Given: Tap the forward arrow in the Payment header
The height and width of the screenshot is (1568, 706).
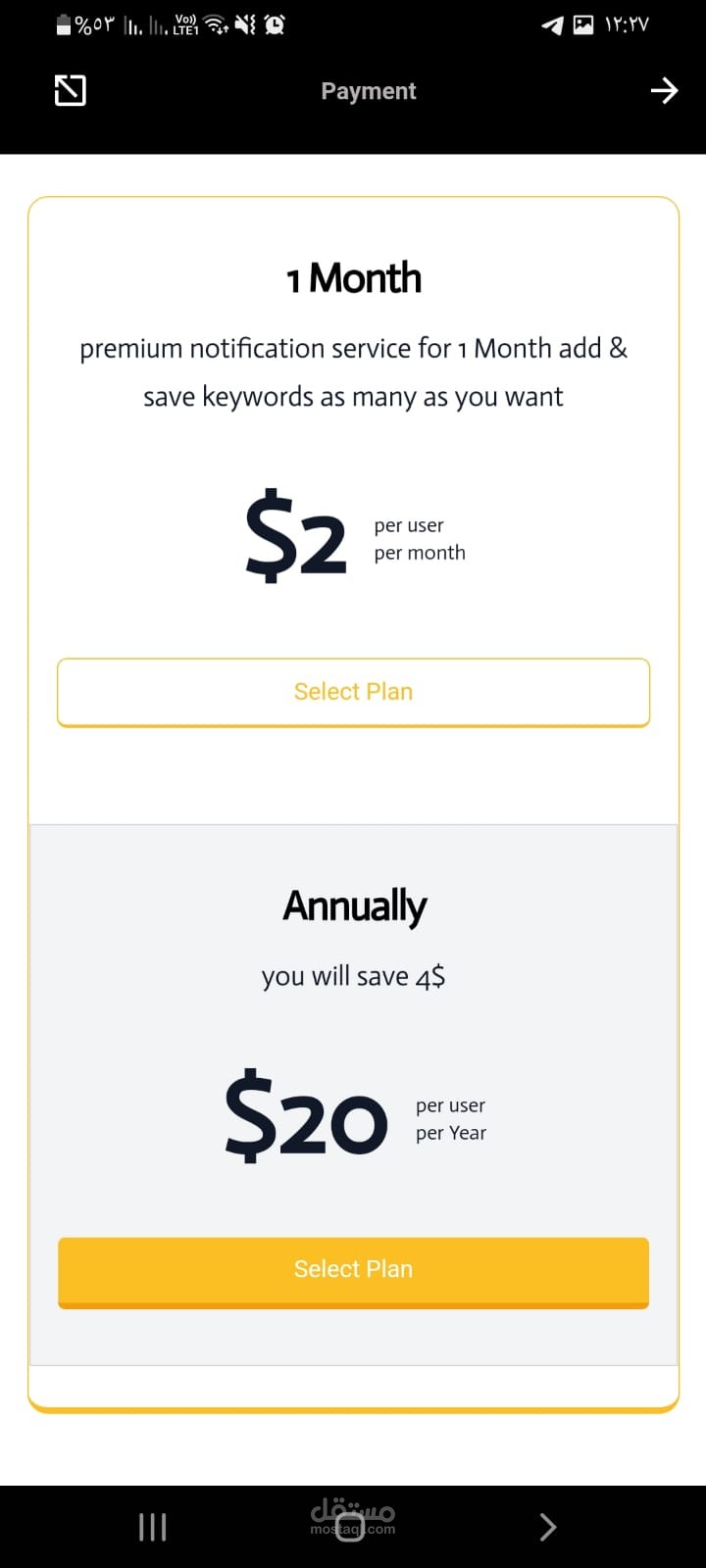Looking at the screenshot, I should [x=664, y=91].
